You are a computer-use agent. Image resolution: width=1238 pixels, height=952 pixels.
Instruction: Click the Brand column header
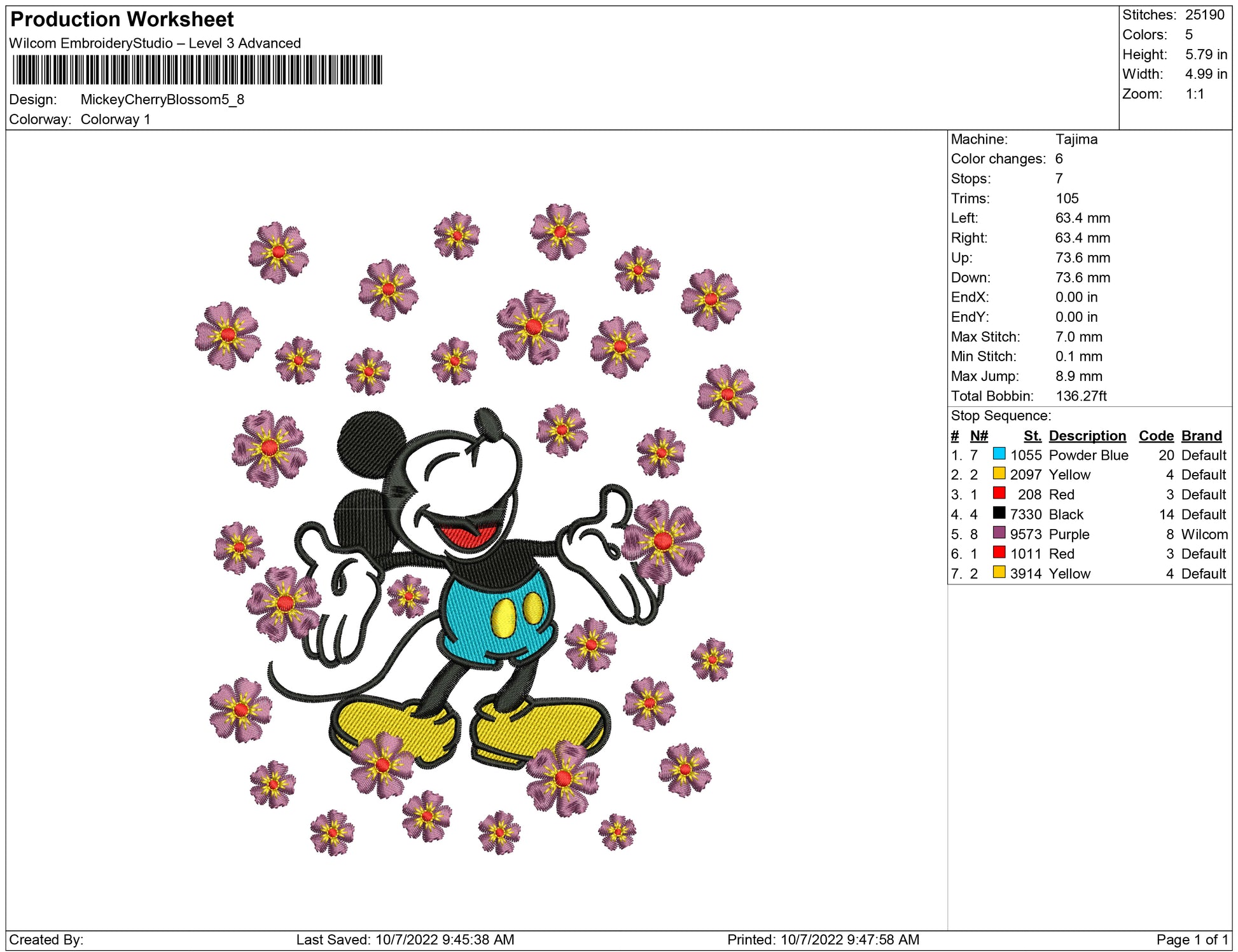coord(1201,436)
